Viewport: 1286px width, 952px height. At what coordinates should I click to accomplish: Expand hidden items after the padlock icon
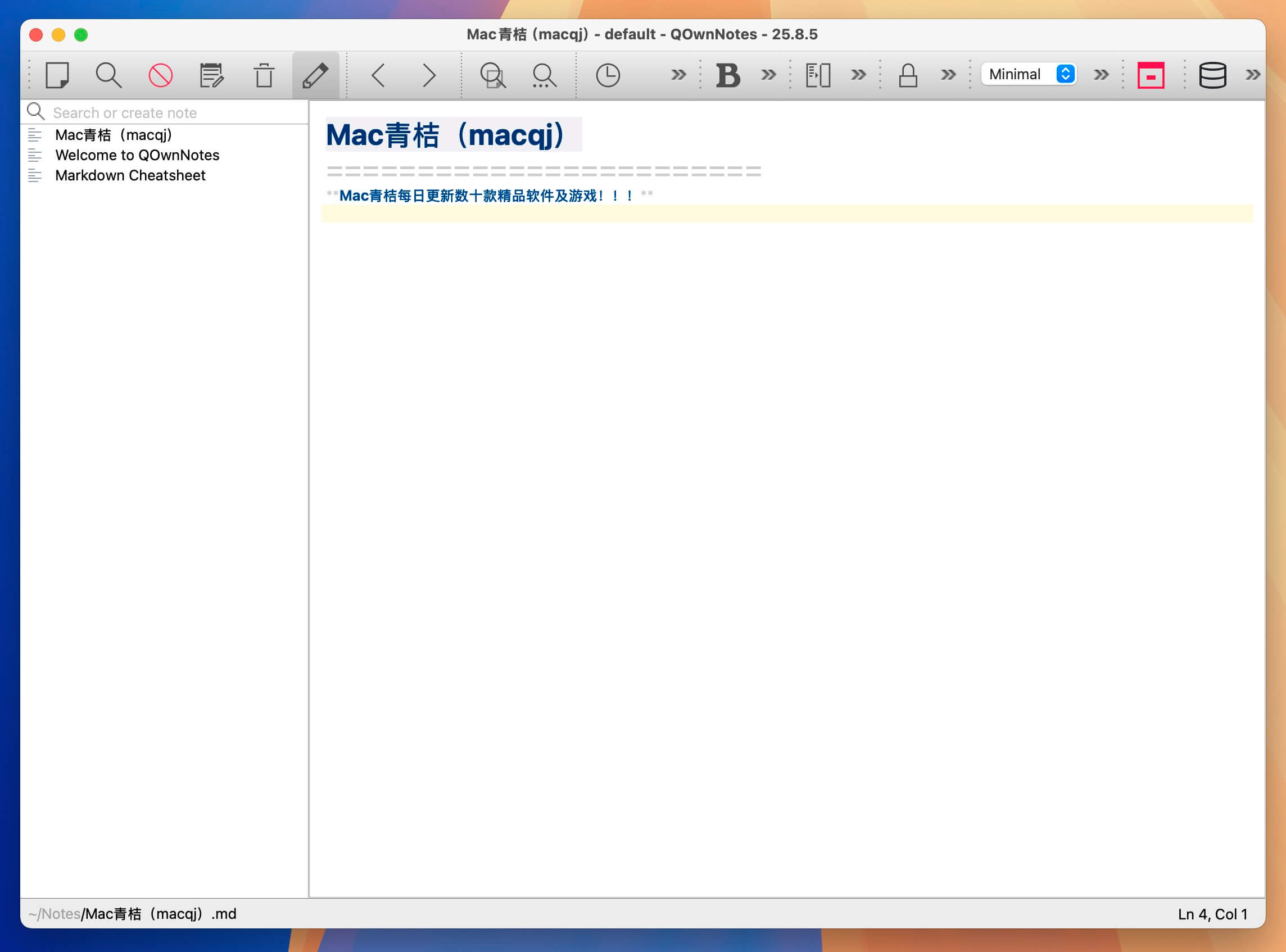948,74
